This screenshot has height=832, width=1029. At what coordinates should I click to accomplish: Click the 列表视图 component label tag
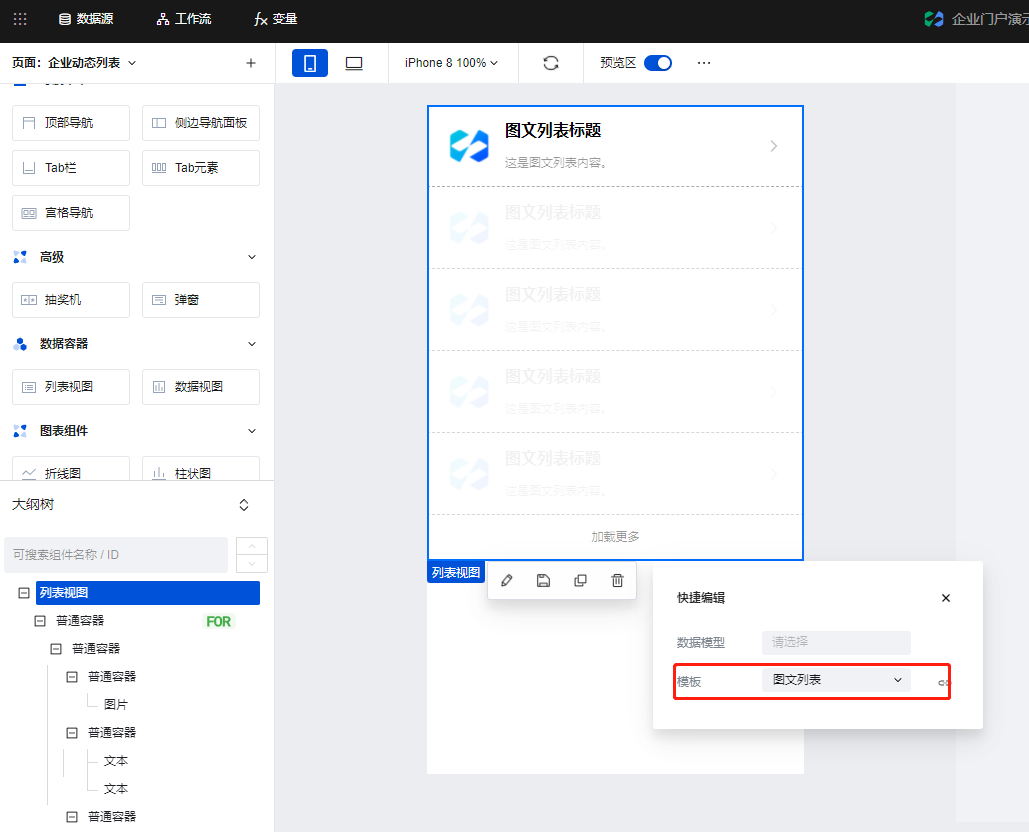coord(455,572)
